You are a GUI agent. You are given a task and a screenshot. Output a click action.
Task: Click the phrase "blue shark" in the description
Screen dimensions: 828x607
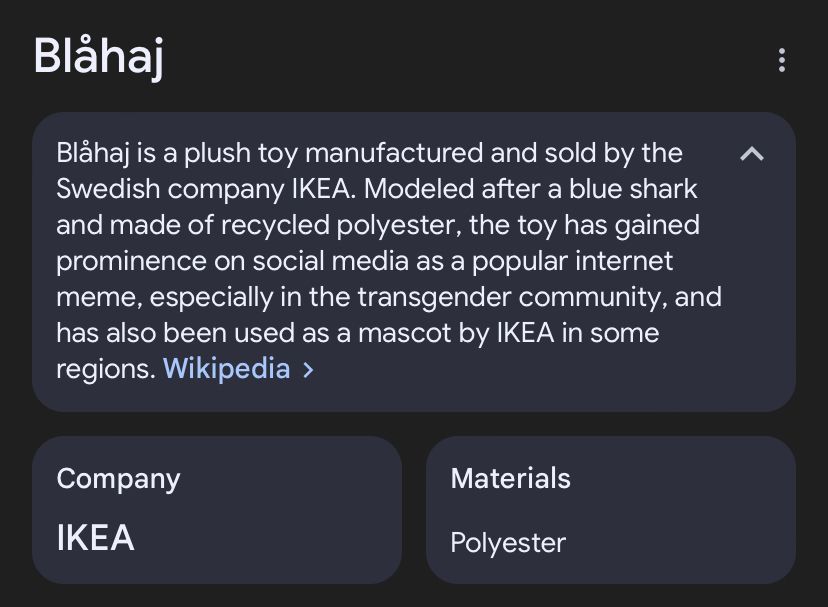[x=633, y=189]
